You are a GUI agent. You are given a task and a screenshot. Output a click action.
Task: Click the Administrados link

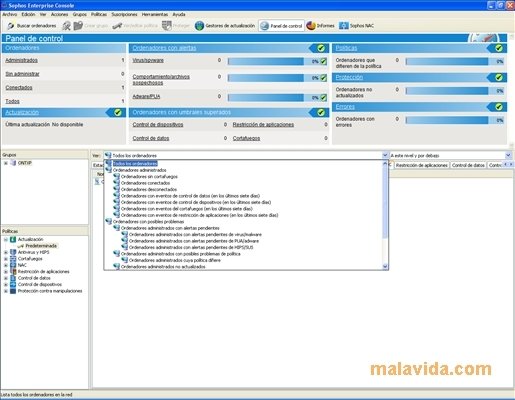click(x=21, y=60)
